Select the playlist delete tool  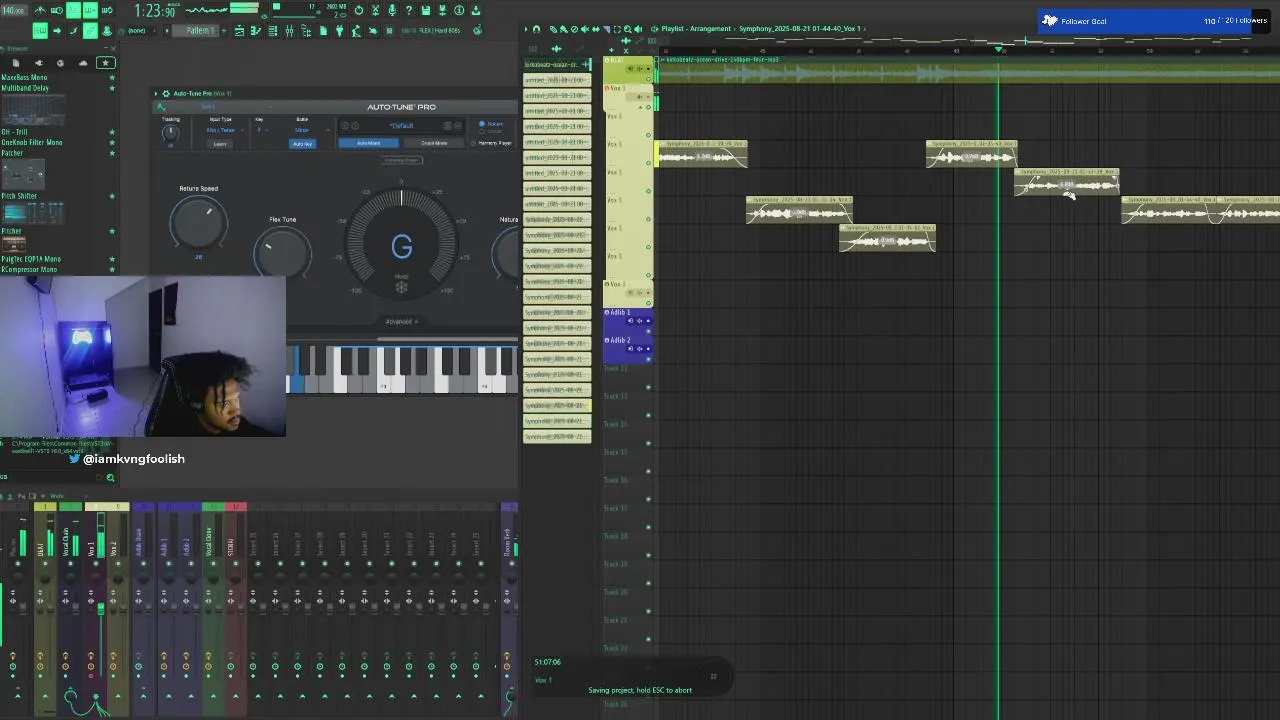[x=574, y=29]
